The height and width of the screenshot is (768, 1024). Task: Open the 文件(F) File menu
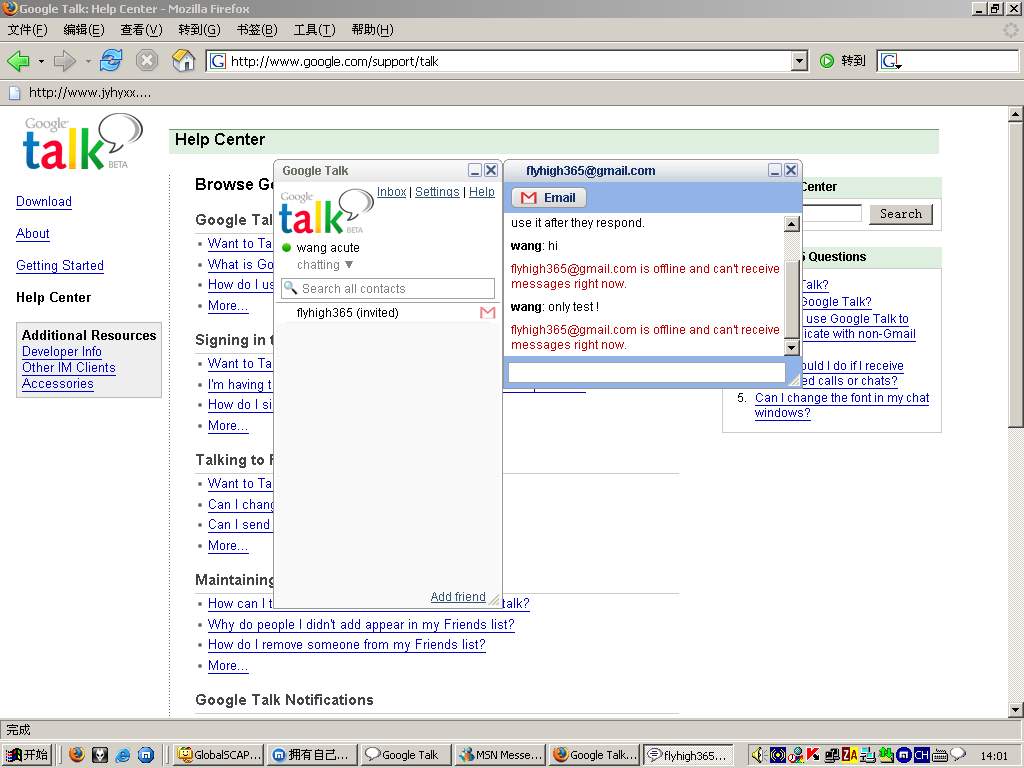tap(27, 29)
